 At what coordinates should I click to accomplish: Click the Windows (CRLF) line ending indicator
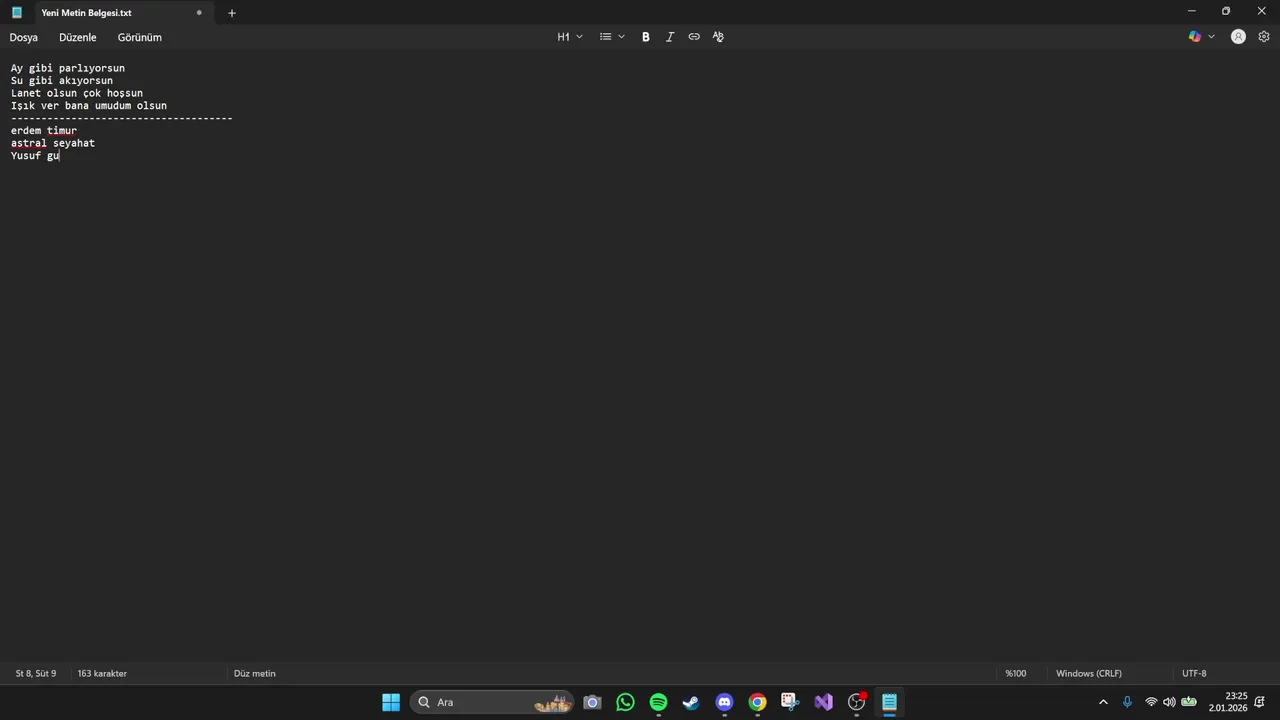pyautogui.click(x=1089, y=674)
